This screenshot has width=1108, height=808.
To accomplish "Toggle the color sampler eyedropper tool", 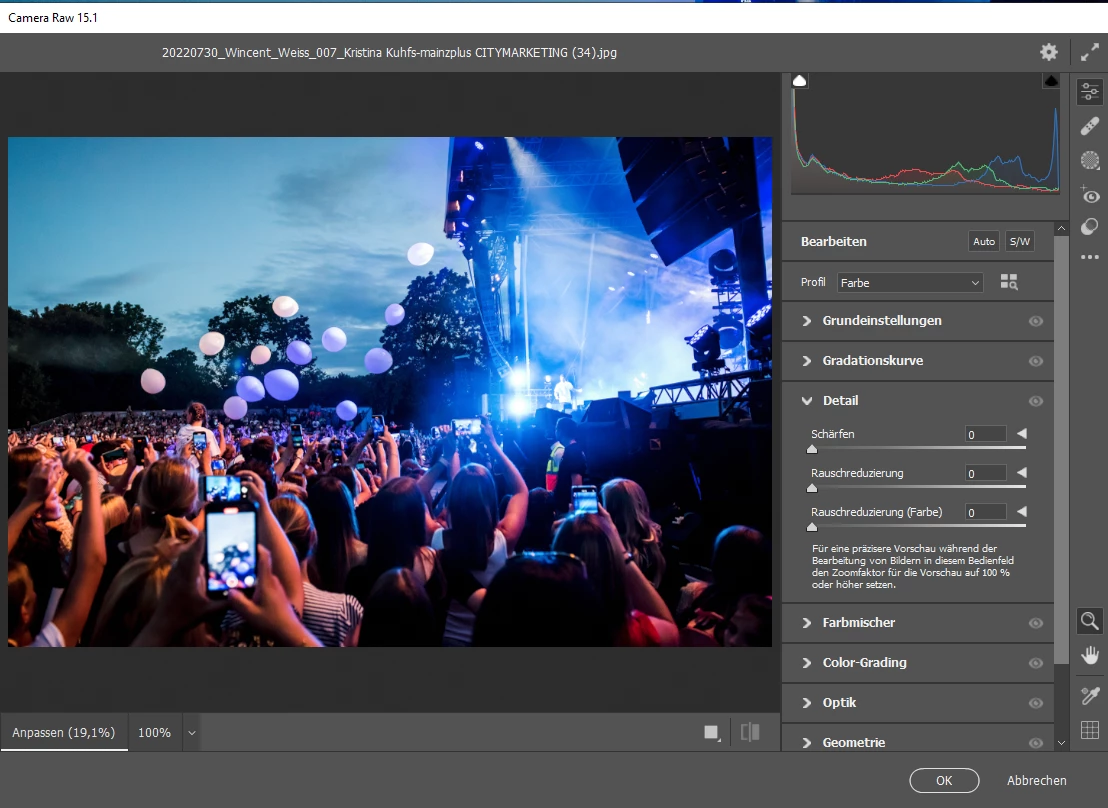I will (x=1090, y=696).
